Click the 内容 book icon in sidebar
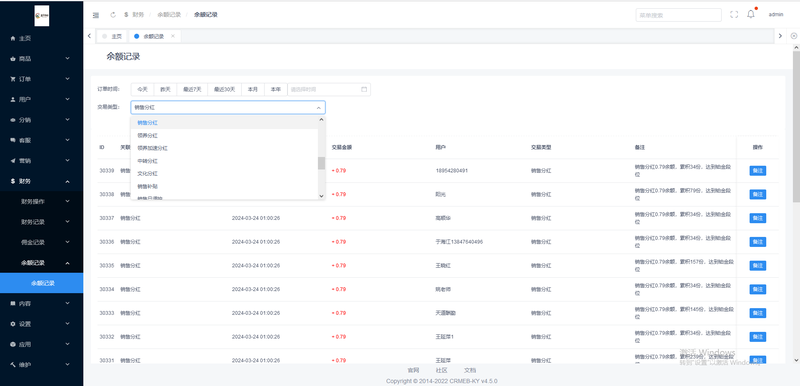This screenshot has width=800, height=386. click(13, 303)
